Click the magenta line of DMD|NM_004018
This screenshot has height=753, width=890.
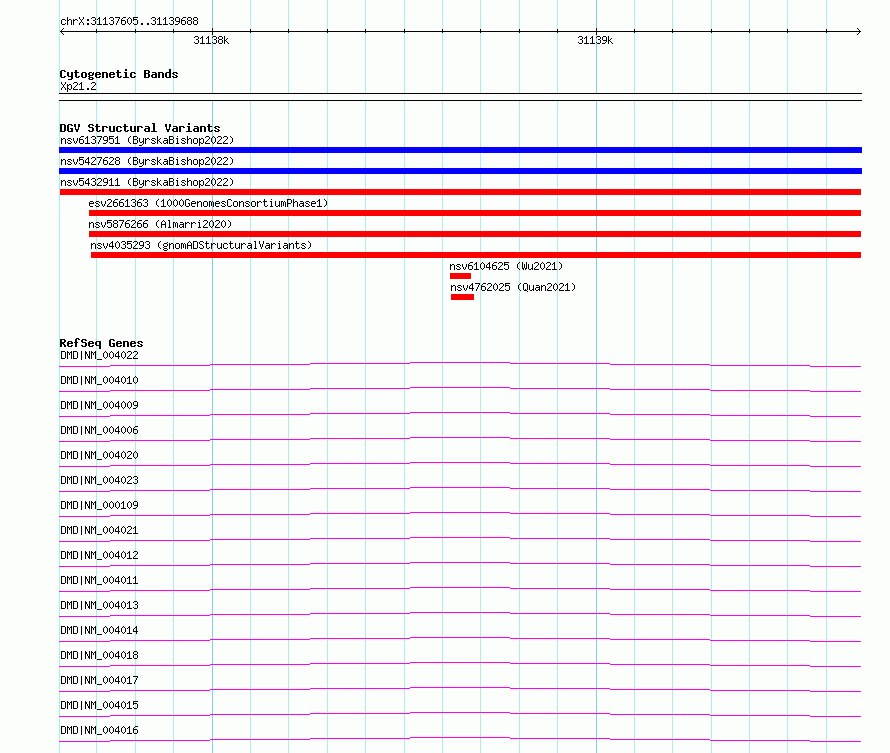coord(460,664)
